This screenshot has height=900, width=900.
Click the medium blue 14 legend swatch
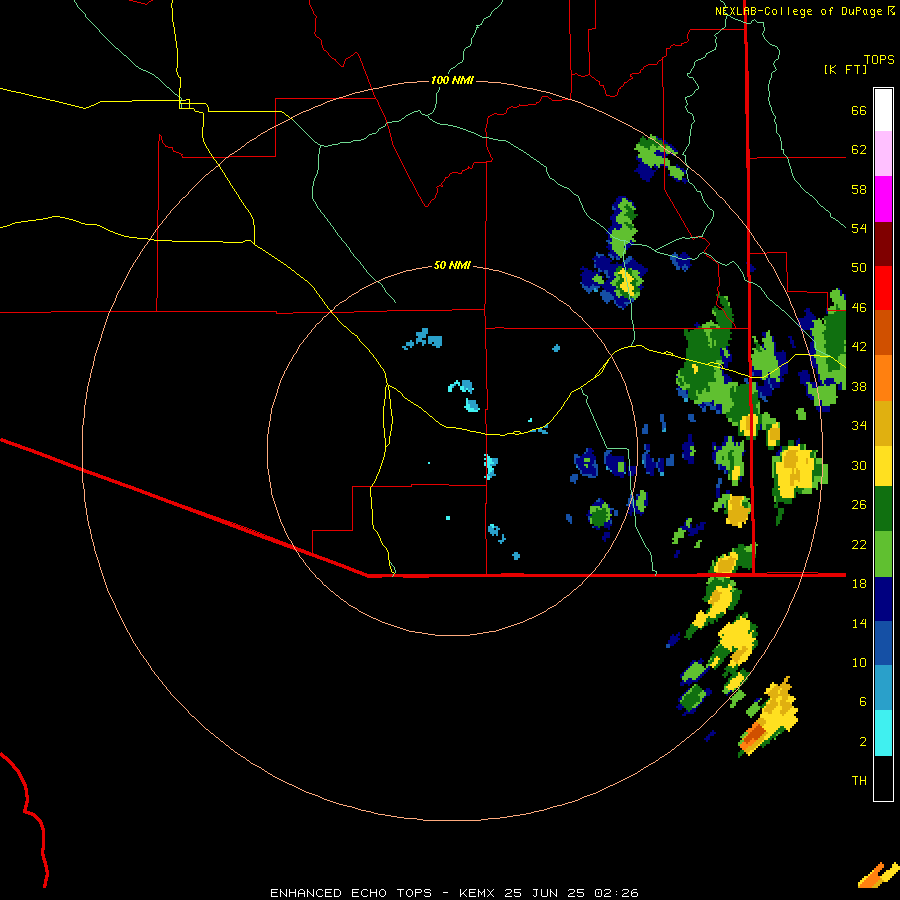pyautogui.click(x=883, y=643)
